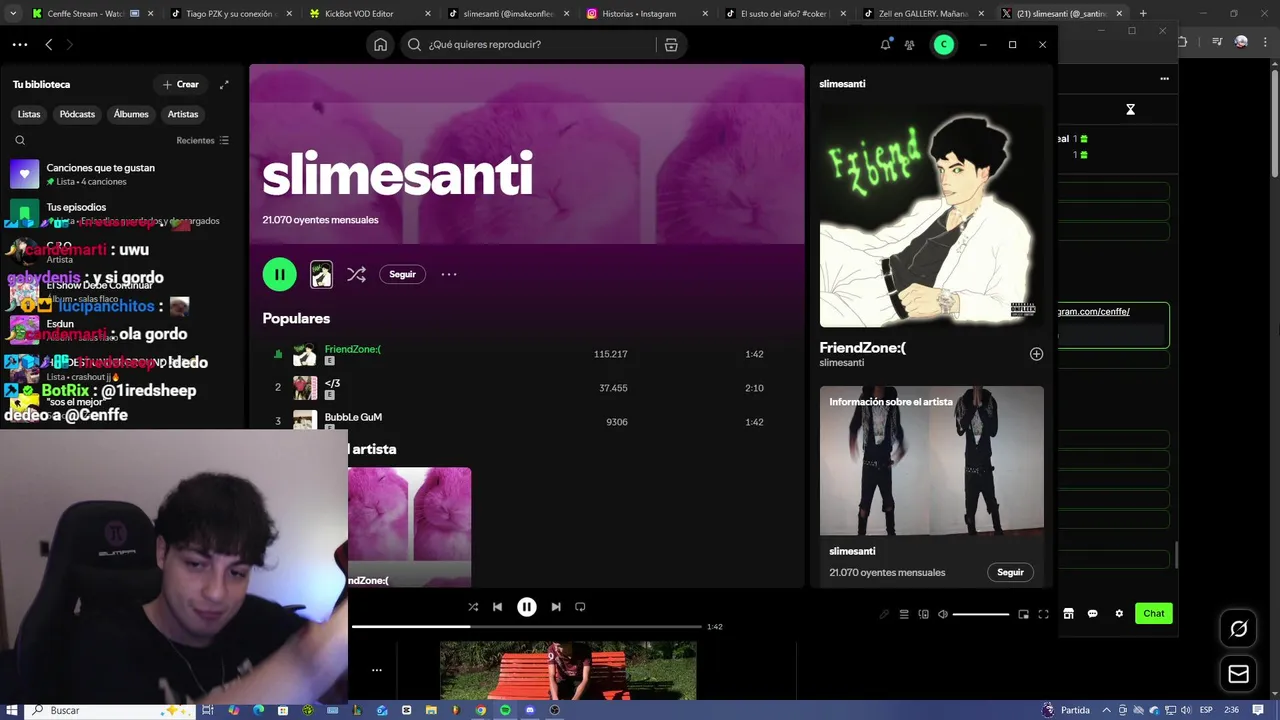The width and height of the screenshot is (1280, 720).
Task: Open FriendZone:( album cover in side panel
Action: coord(931,216)
